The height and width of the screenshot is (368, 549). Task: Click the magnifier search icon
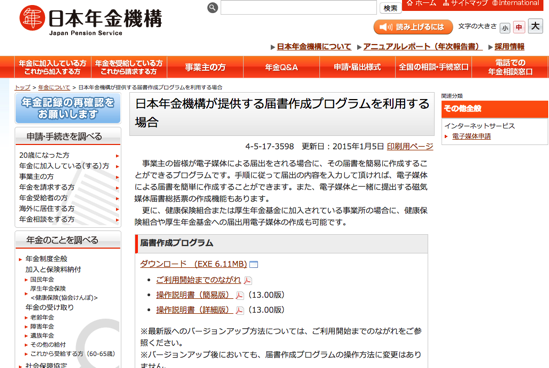(x=213, y=8)
